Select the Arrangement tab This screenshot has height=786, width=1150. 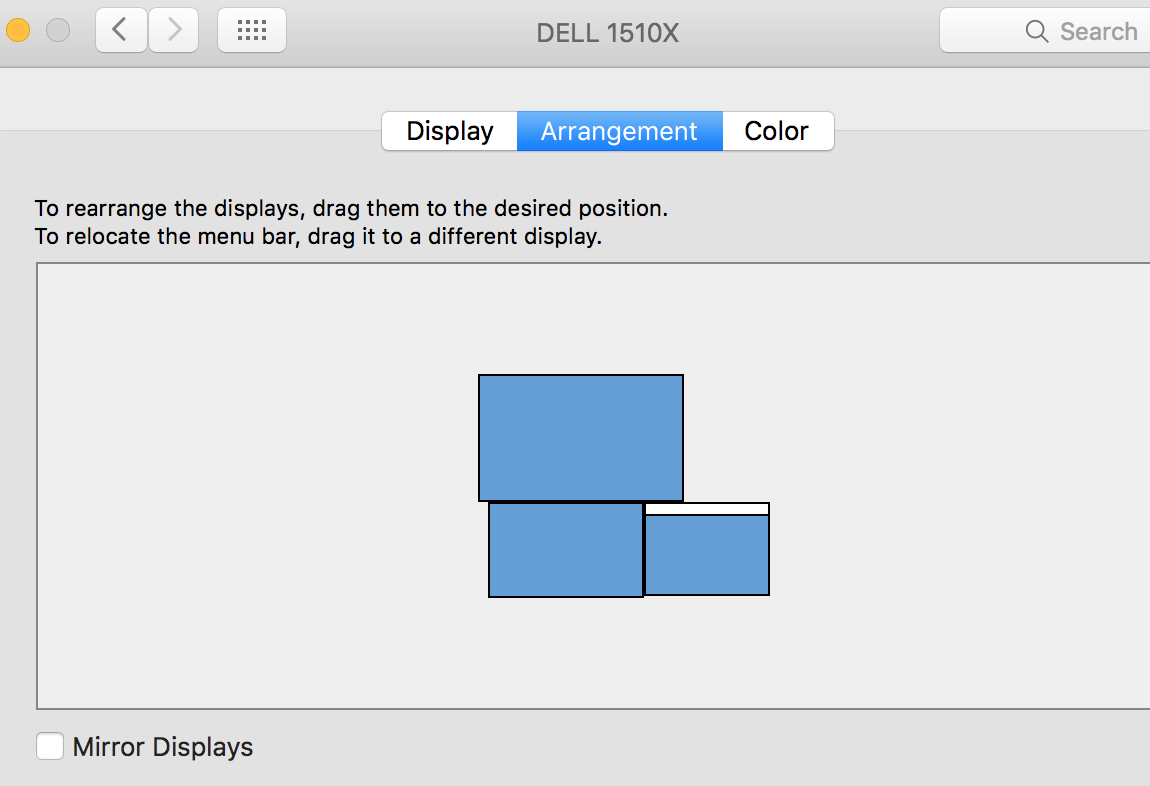[x=619, y=131]
